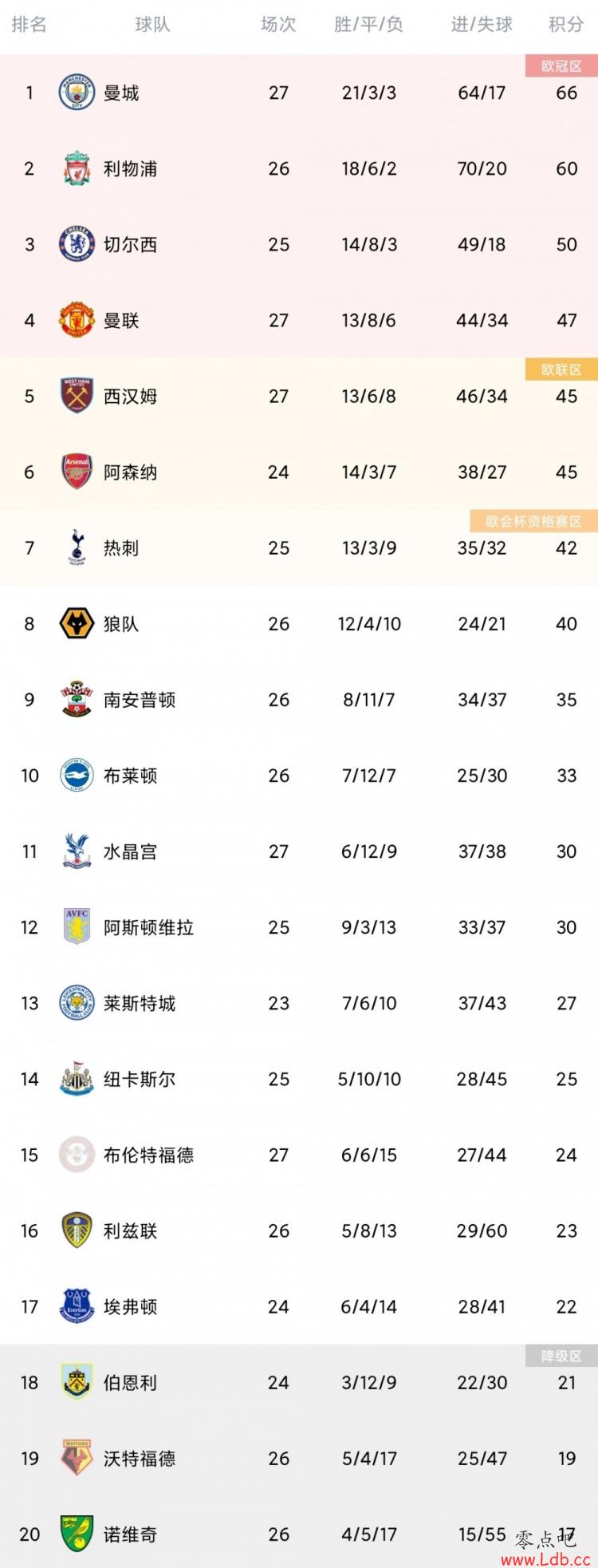598x1568 pixels.
Task: Open the 莱斯特城 team name link
Action: coord(140,1003)
